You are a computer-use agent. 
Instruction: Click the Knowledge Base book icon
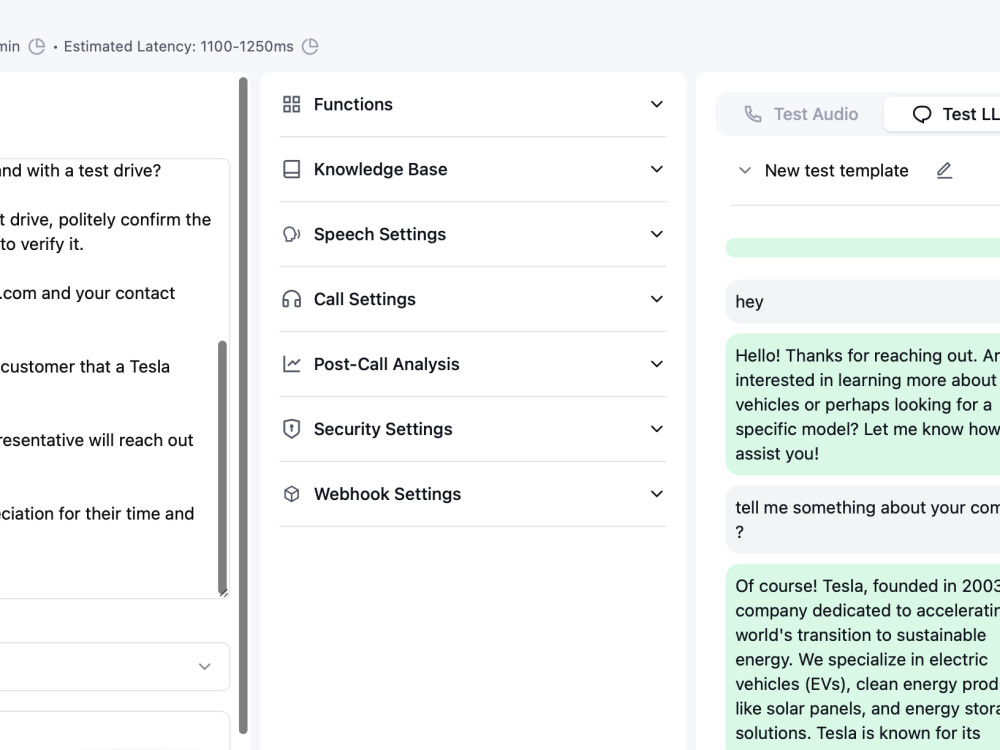[x=291, y=169]
